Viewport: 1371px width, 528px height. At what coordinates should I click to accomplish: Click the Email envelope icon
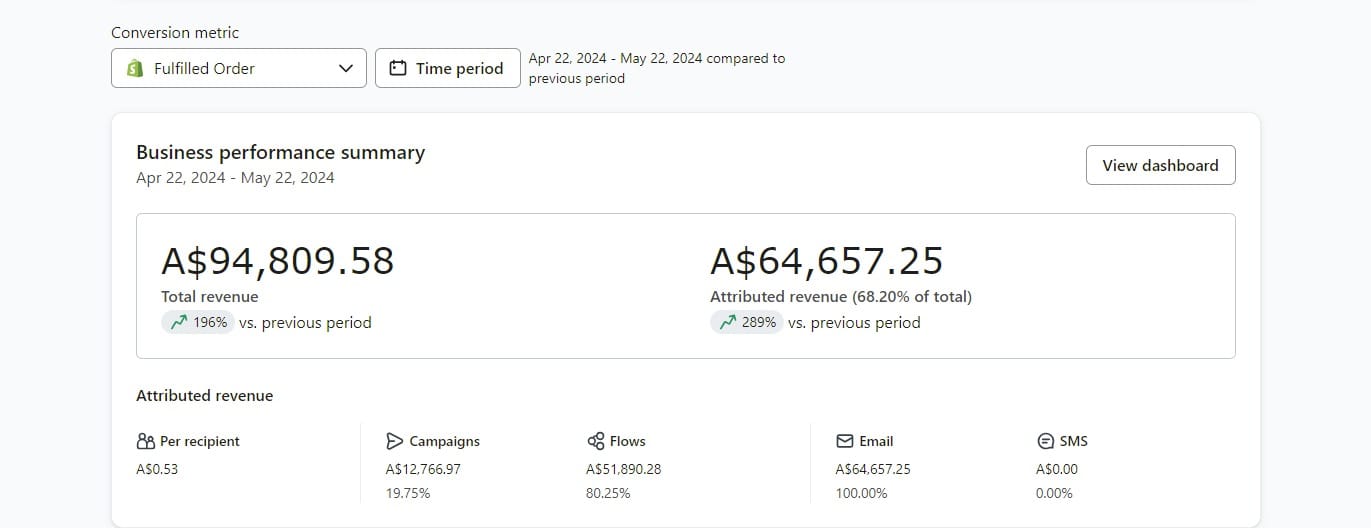coord(844,441)
